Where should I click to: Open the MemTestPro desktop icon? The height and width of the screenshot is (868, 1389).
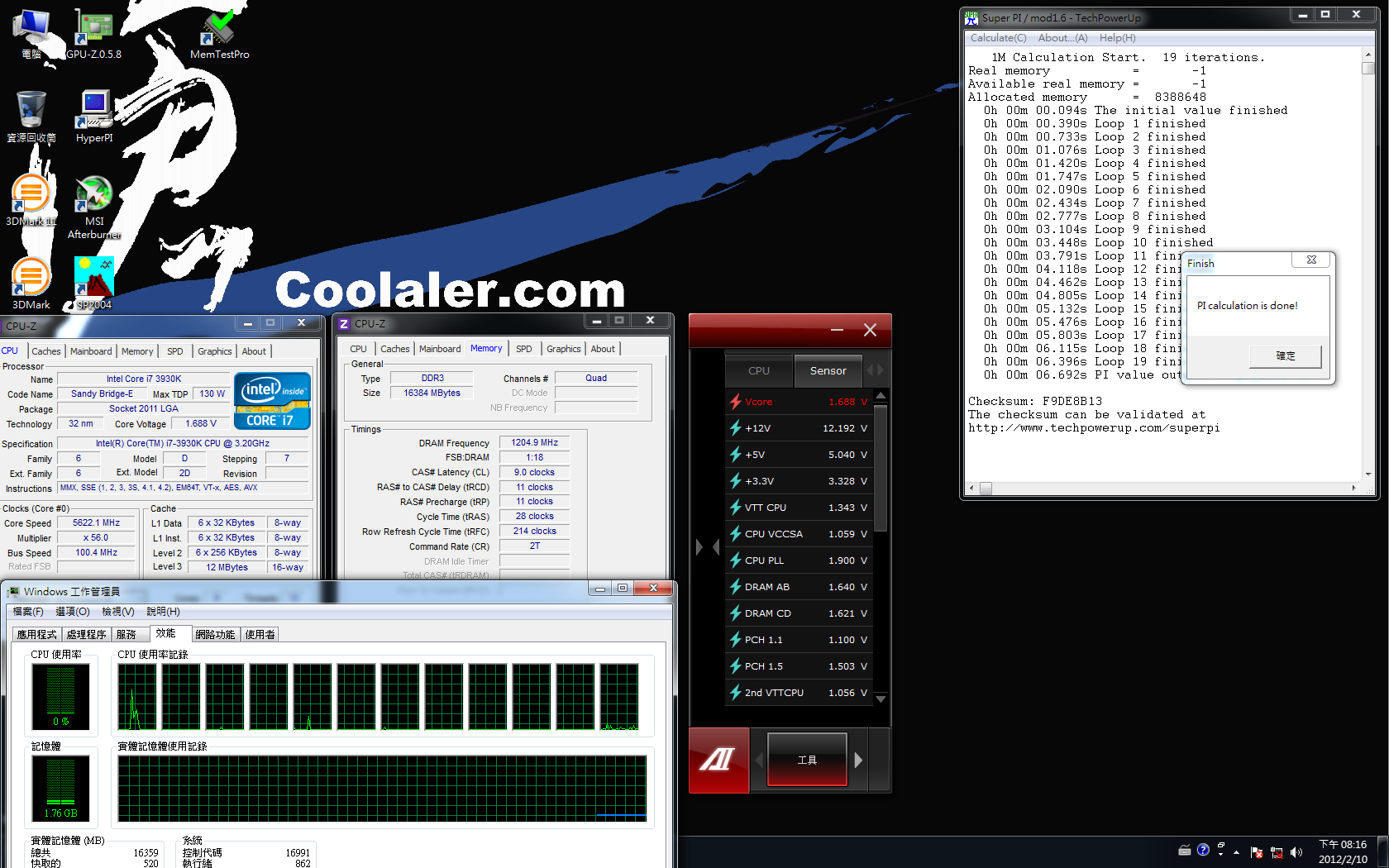coord(219,34)
